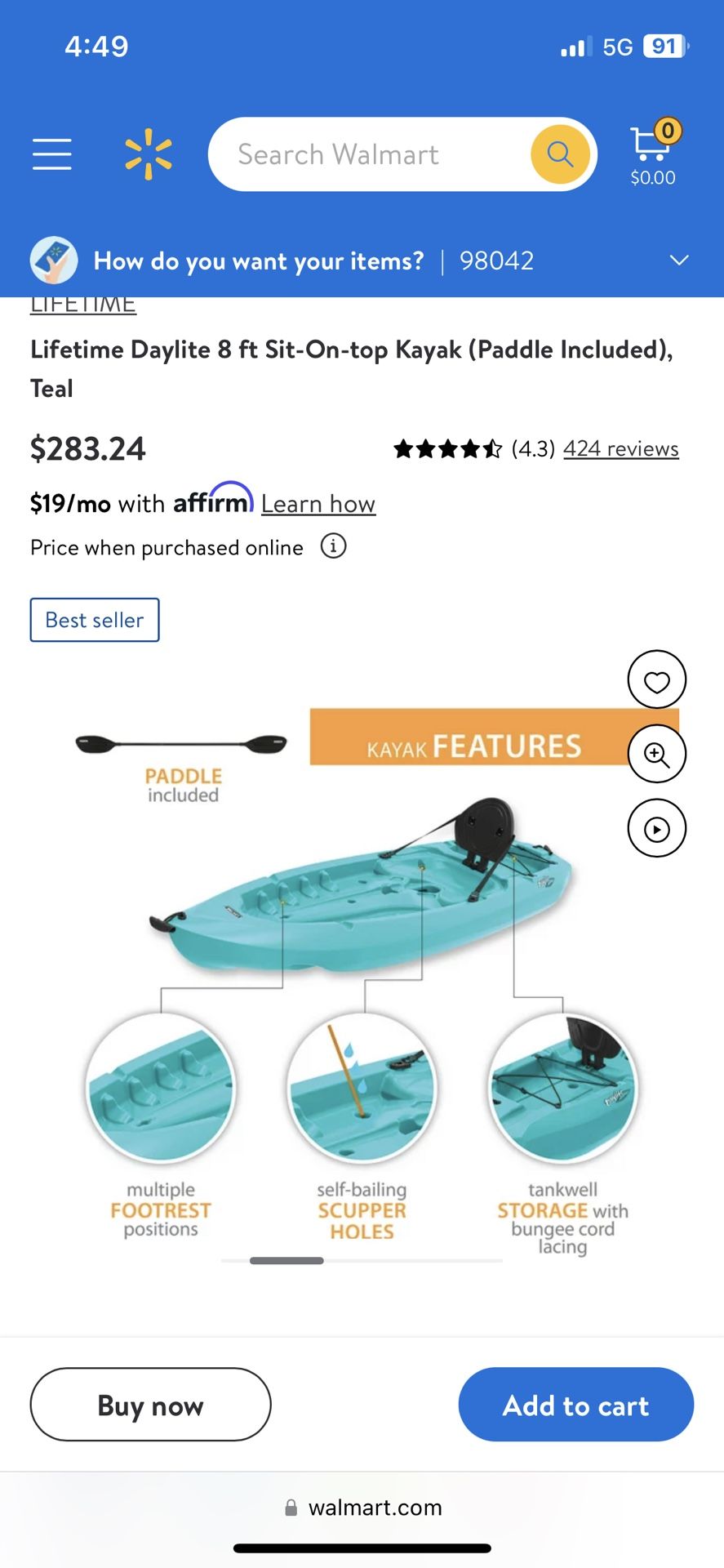Click Add to cart

pyautogui.click(x=575, y=1405)
